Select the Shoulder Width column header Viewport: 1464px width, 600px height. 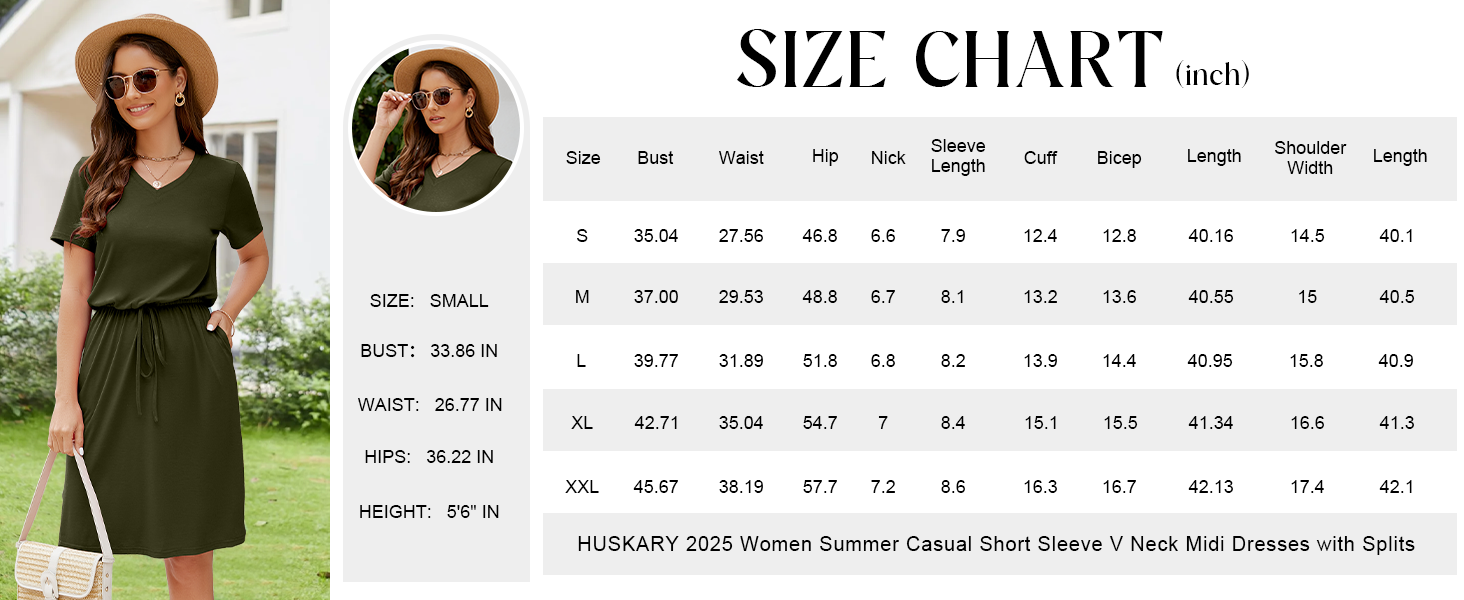1310,158
